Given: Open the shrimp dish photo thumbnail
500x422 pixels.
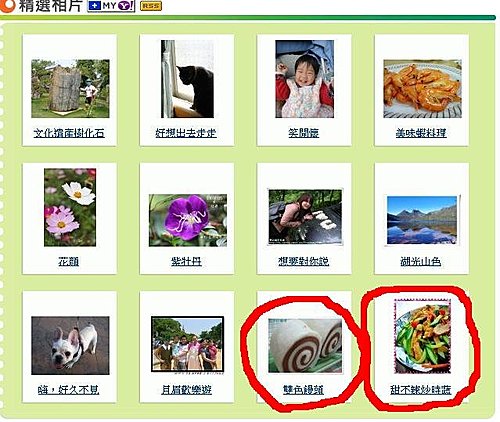Looking at the screenshot, I should click(x=422, y=89).
